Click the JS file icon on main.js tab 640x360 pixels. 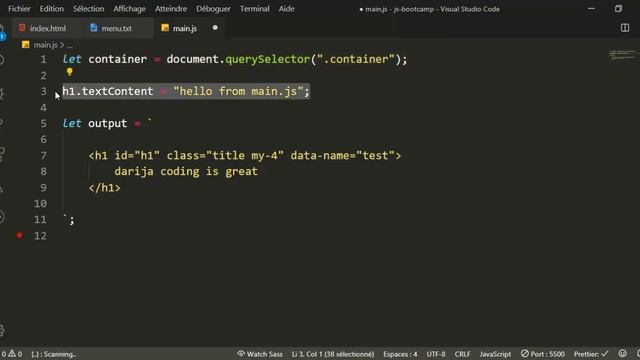[x=165, y=28]
